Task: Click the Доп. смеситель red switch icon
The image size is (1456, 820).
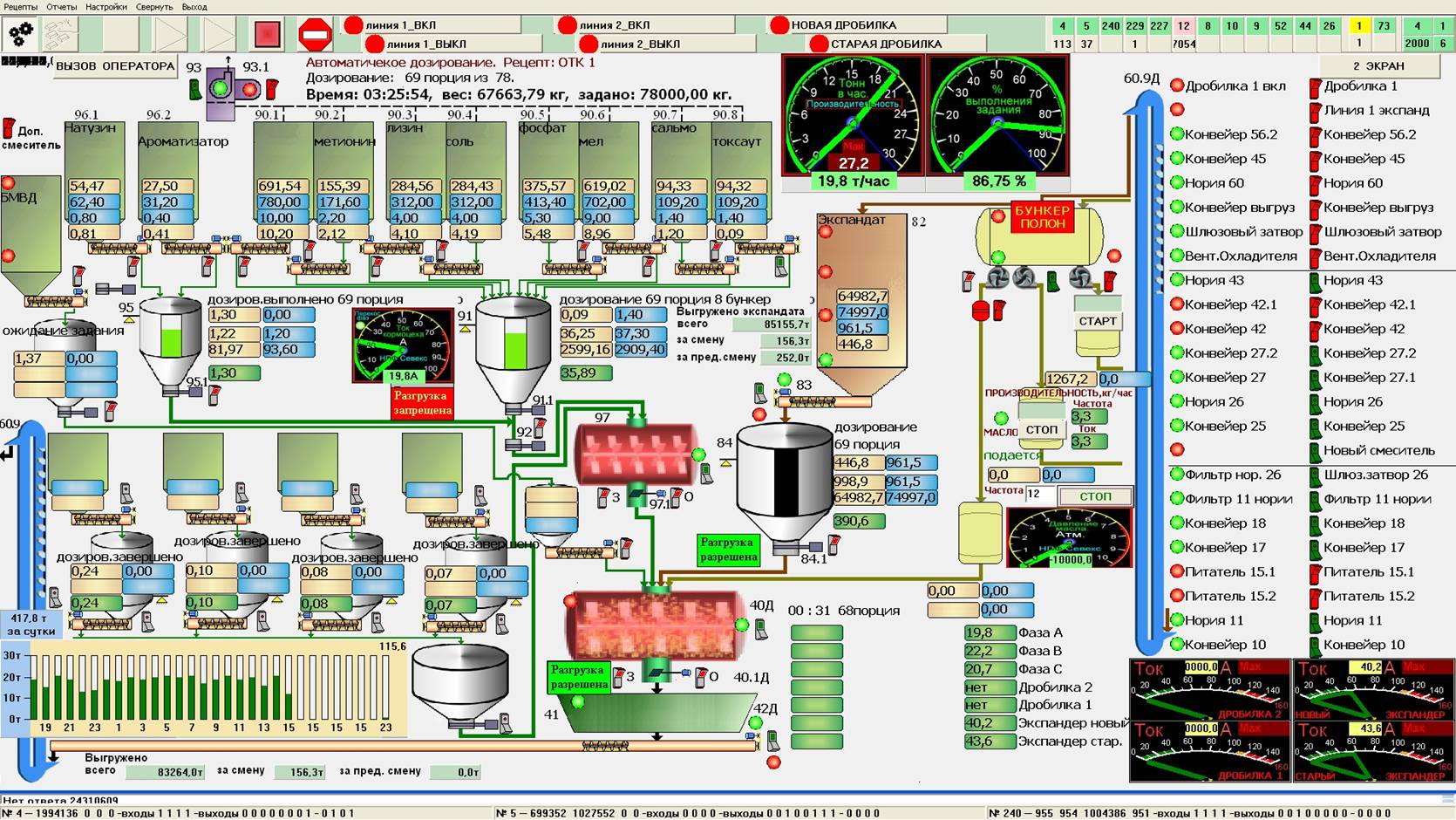Action: pyautogui.click(x=10, y=128)
